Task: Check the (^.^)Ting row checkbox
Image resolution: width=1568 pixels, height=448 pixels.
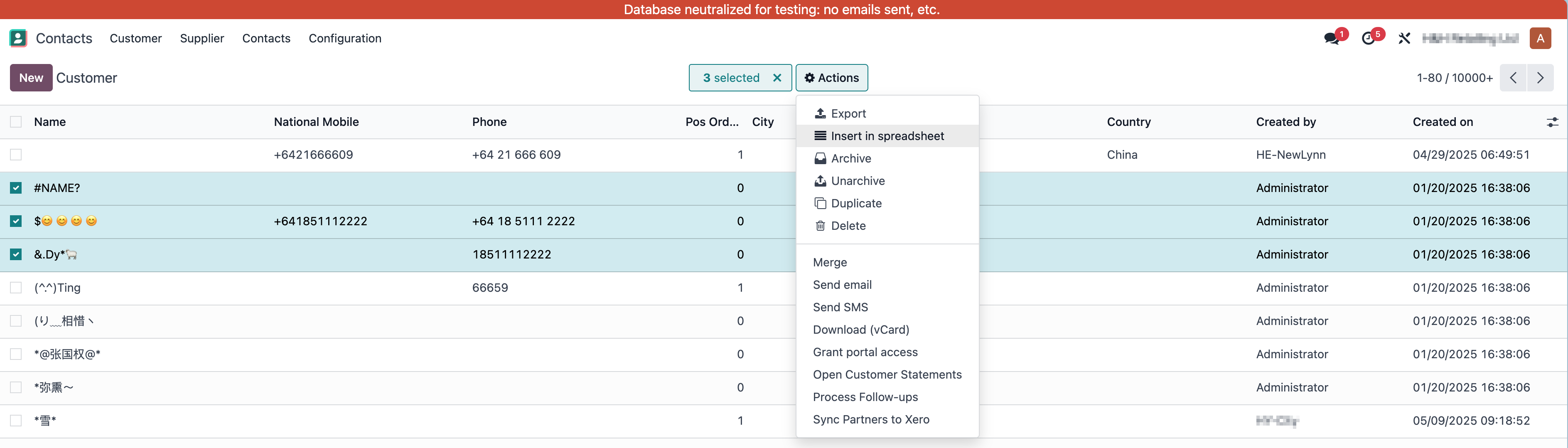Action: tap(16, 288)
